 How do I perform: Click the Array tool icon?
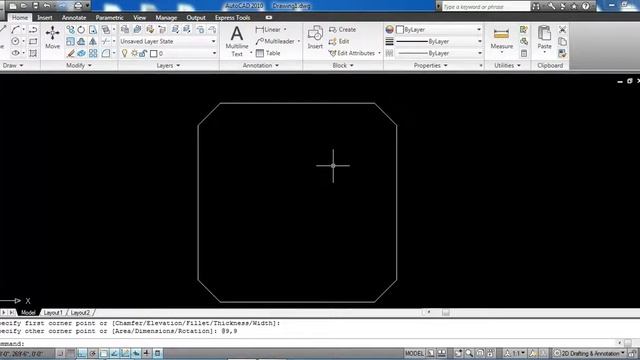click(93, 53)
